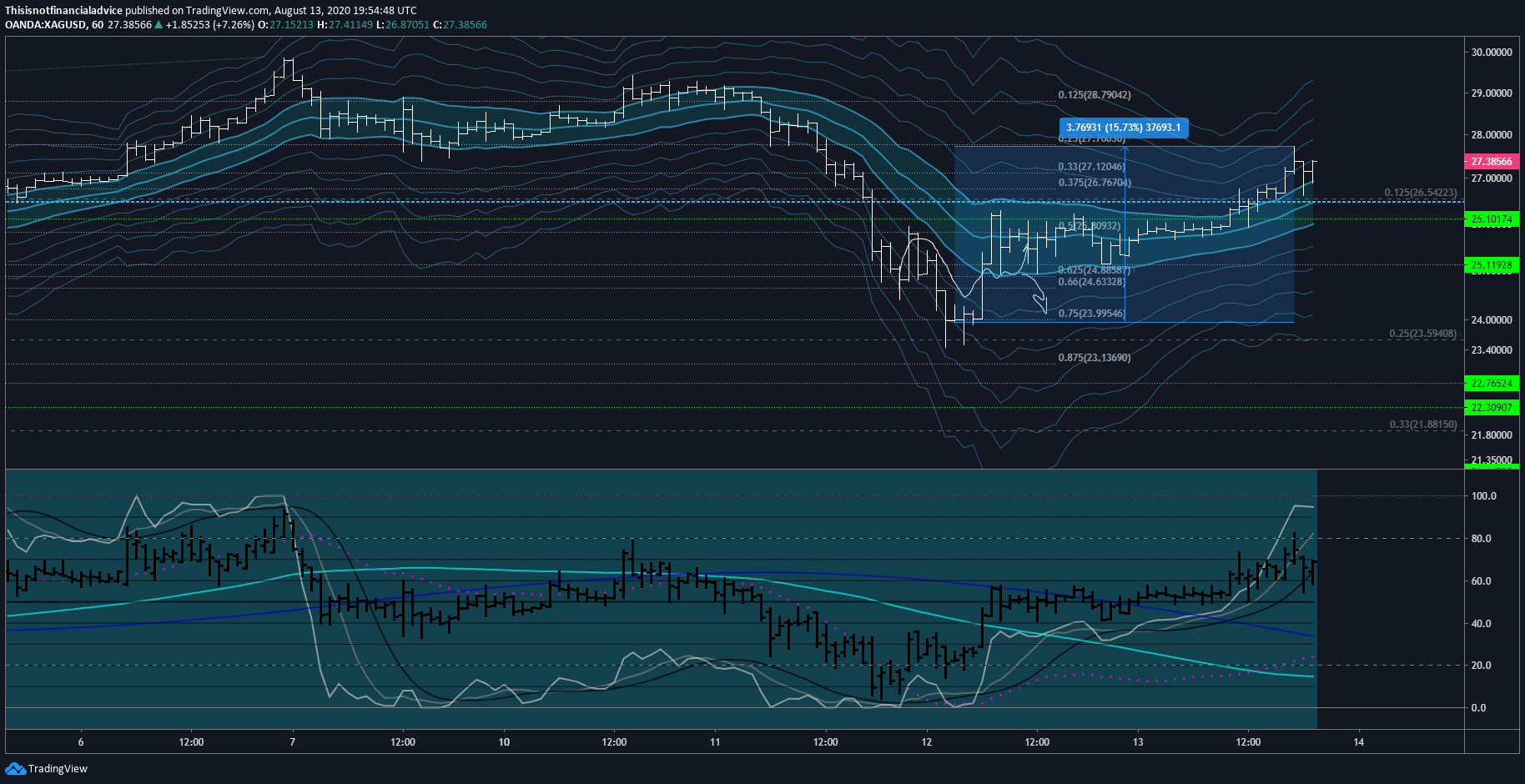The width and height of the screenshot is (1525, 784).
Task: Click the Fibonacci label 0.33(27.12046)
Action: (x=1091, y=167)
